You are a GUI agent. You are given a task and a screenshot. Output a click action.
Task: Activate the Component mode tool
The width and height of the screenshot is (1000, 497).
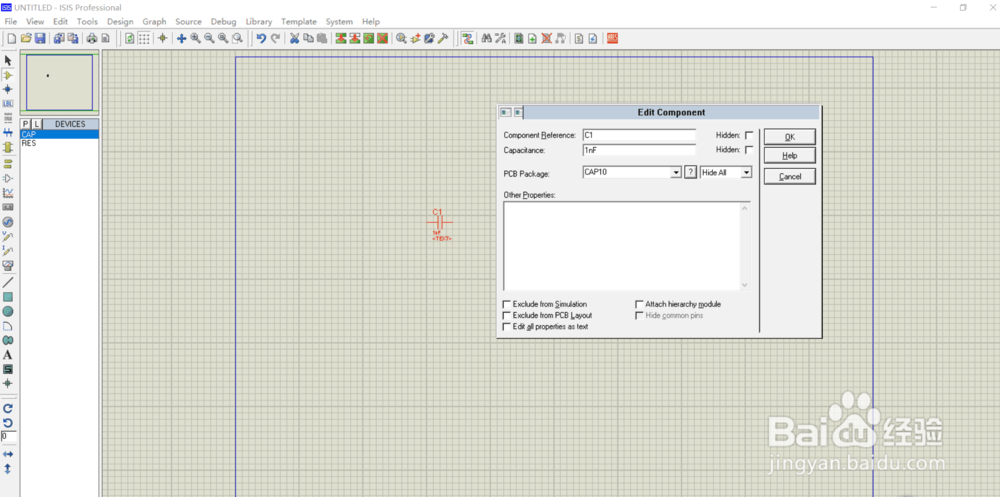[8, 75]
